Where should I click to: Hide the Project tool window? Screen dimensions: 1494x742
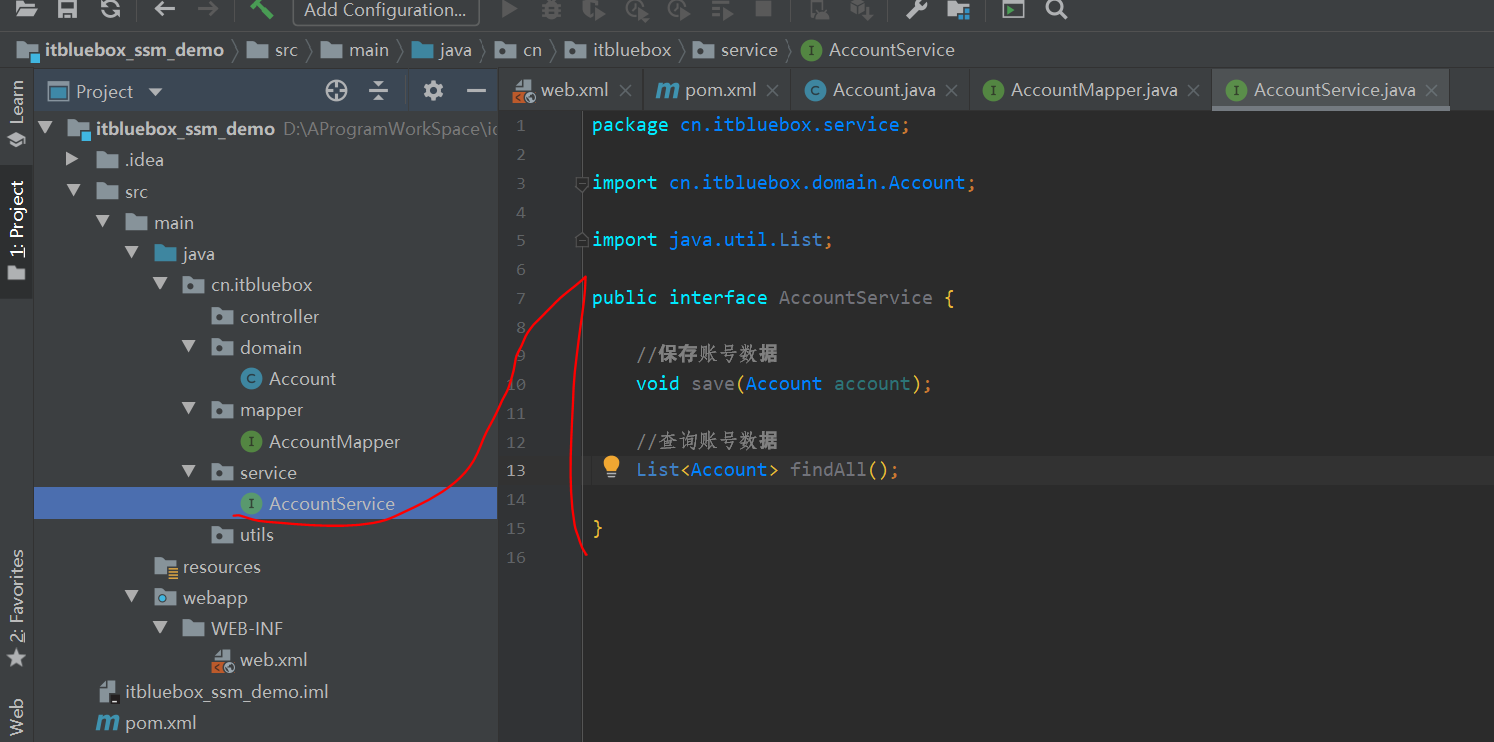tap(476, 91)
